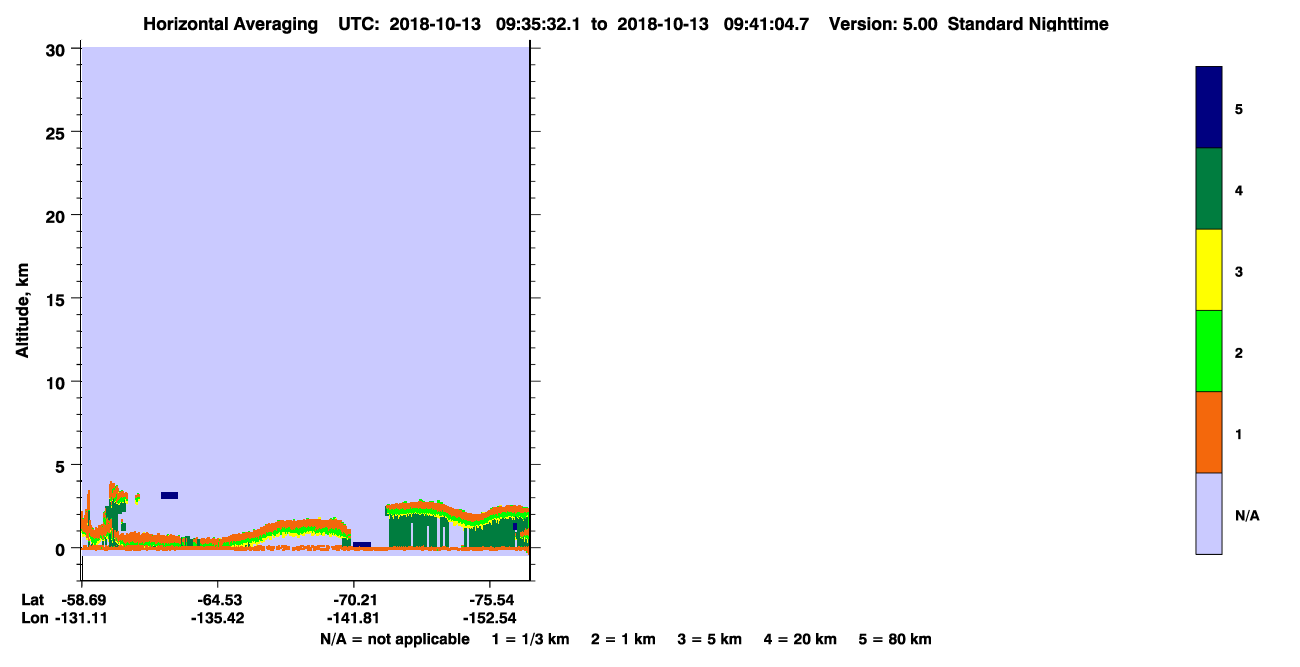Click the 0 km altitude tick label
Viewport: 1300px width, 667px height.
coord(62,549)
